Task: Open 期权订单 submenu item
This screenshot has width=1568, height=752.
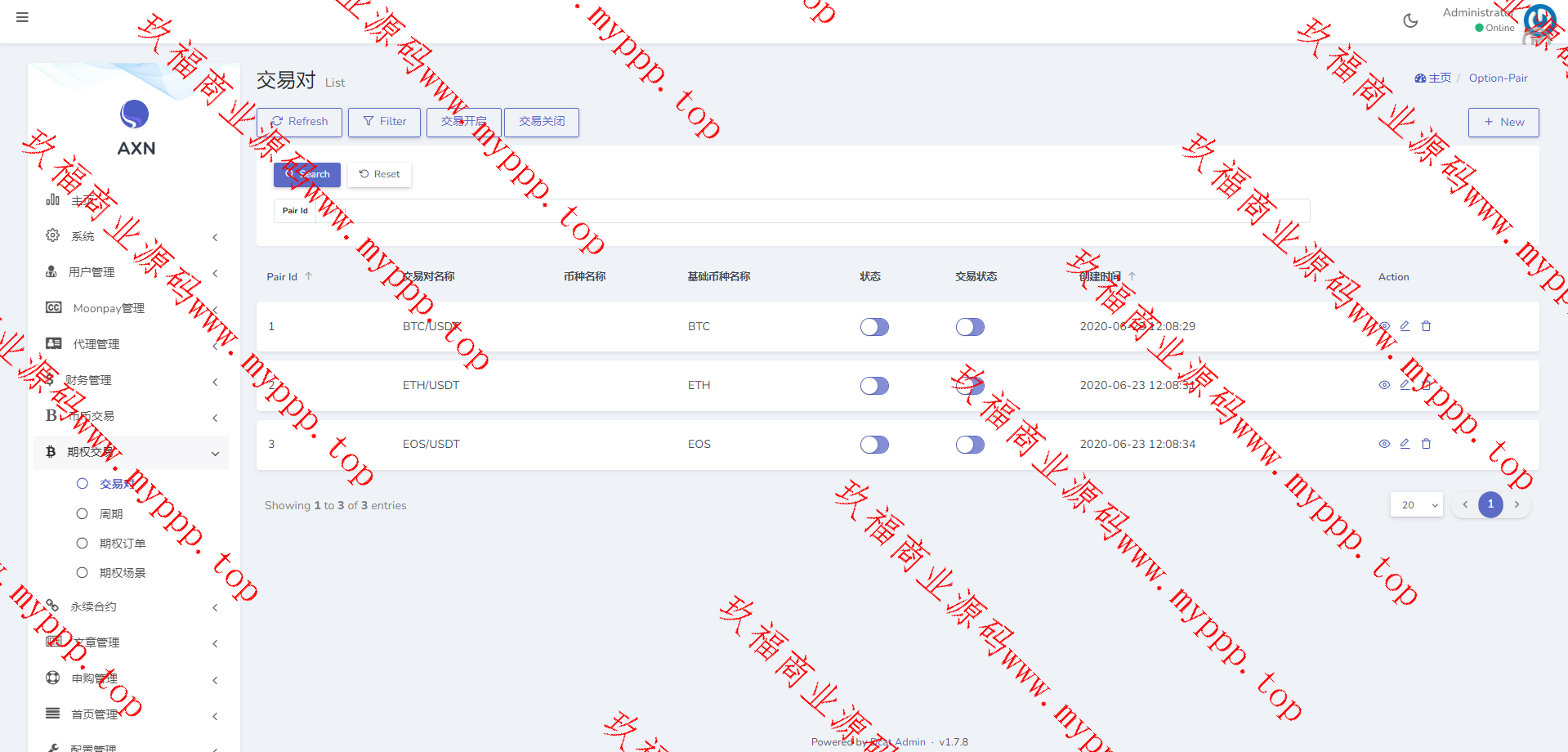Action: (x=122, y=544)
